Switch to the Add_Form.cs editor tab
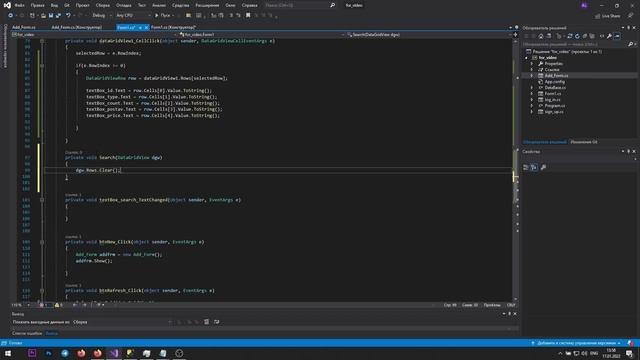Viewport: 640px width, 360px height. [24, 27]
